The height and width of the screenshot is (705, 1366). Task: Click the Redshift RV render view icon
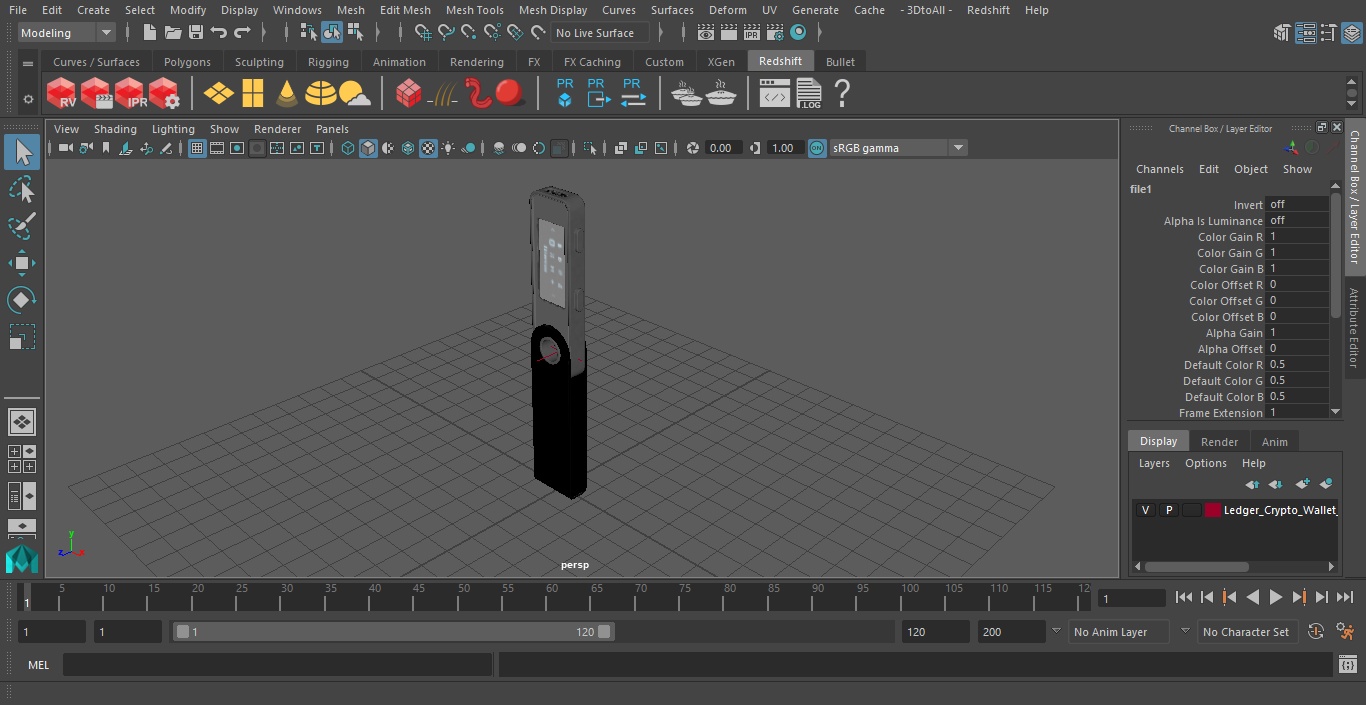coord(62,94)
